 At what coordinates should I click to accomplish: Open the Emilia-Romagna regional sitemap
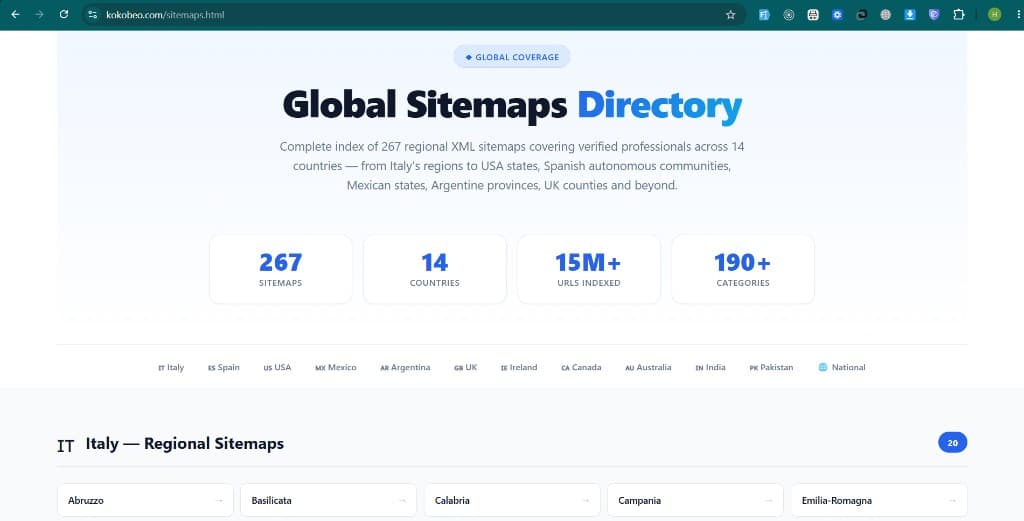pyautogui.click(x=879, y=501)
